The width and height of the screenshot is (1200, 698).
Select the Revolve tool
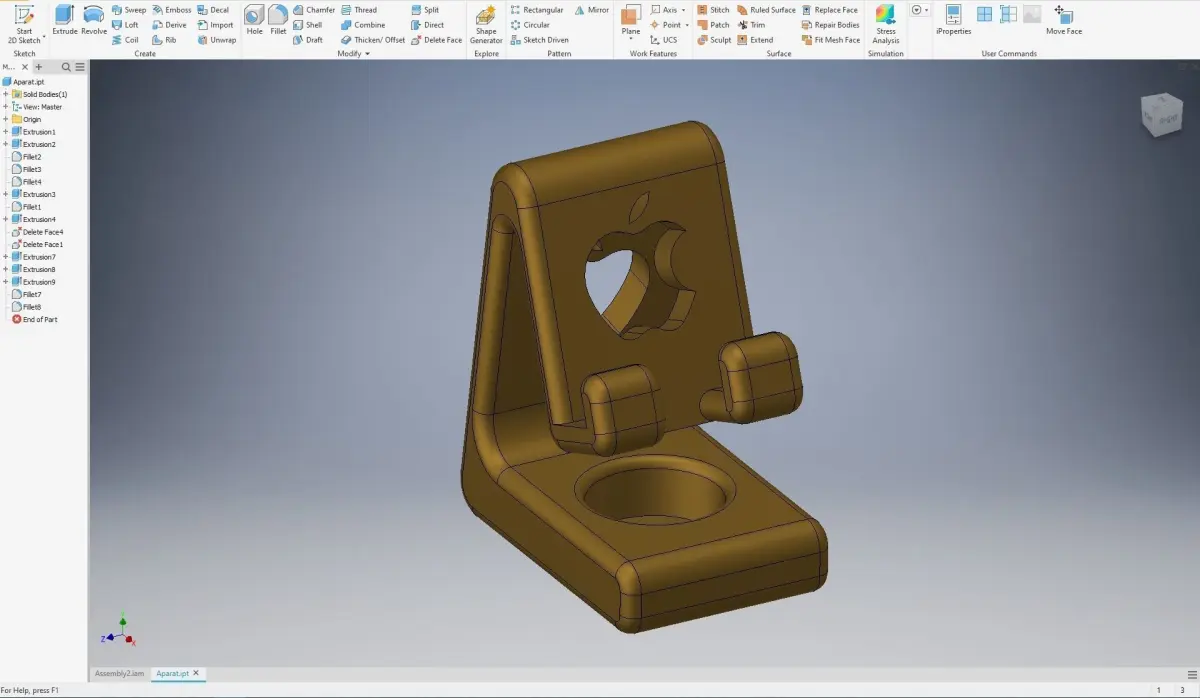click(x=94, y=21)
